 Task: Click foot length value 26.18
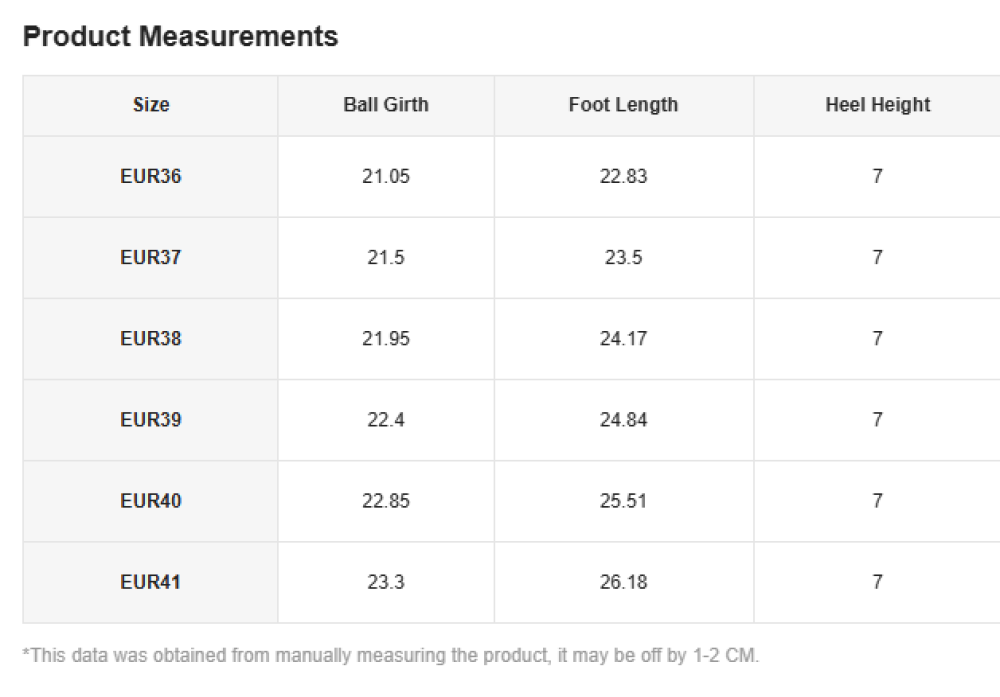tap(623, 582)
